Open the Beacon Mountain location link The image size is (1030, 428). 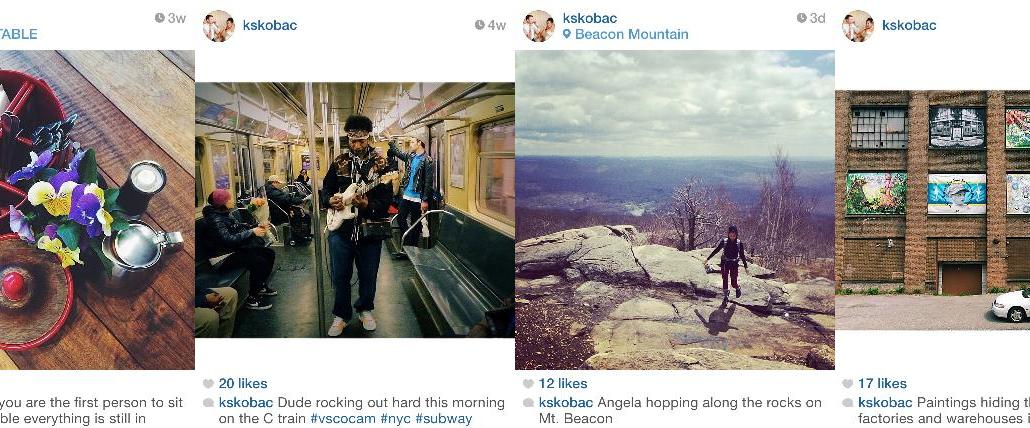(x=631, y=34)
